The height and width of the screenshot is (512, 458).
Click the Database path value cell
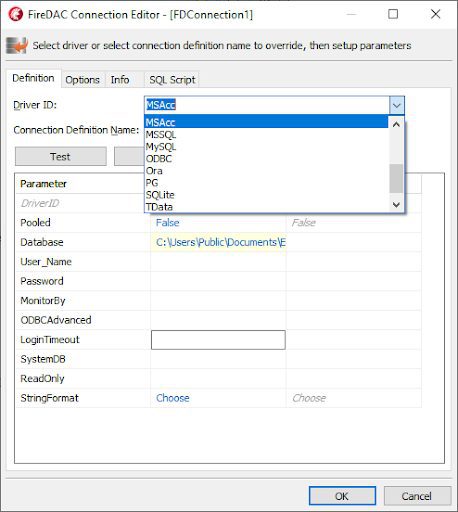[x=218, y=242]
